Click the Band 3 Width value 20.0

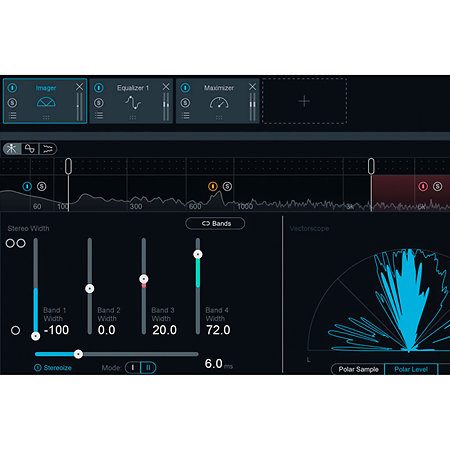164,330
